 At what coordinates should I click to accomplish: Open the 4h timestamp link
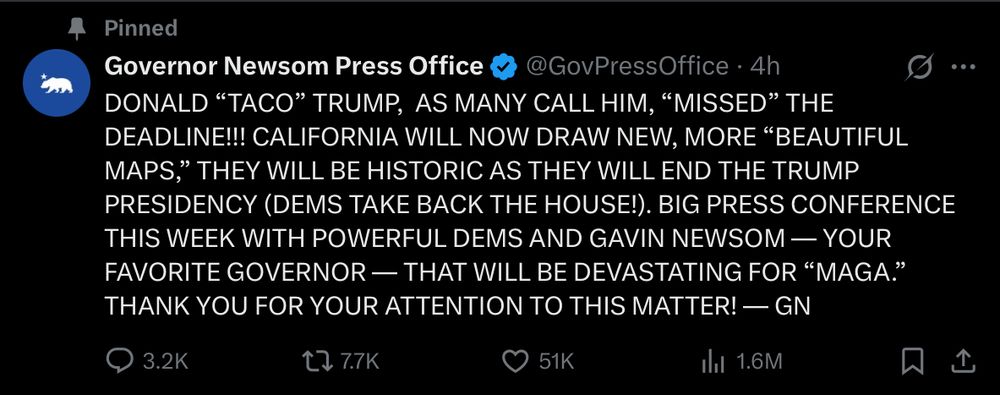[765, 66]
